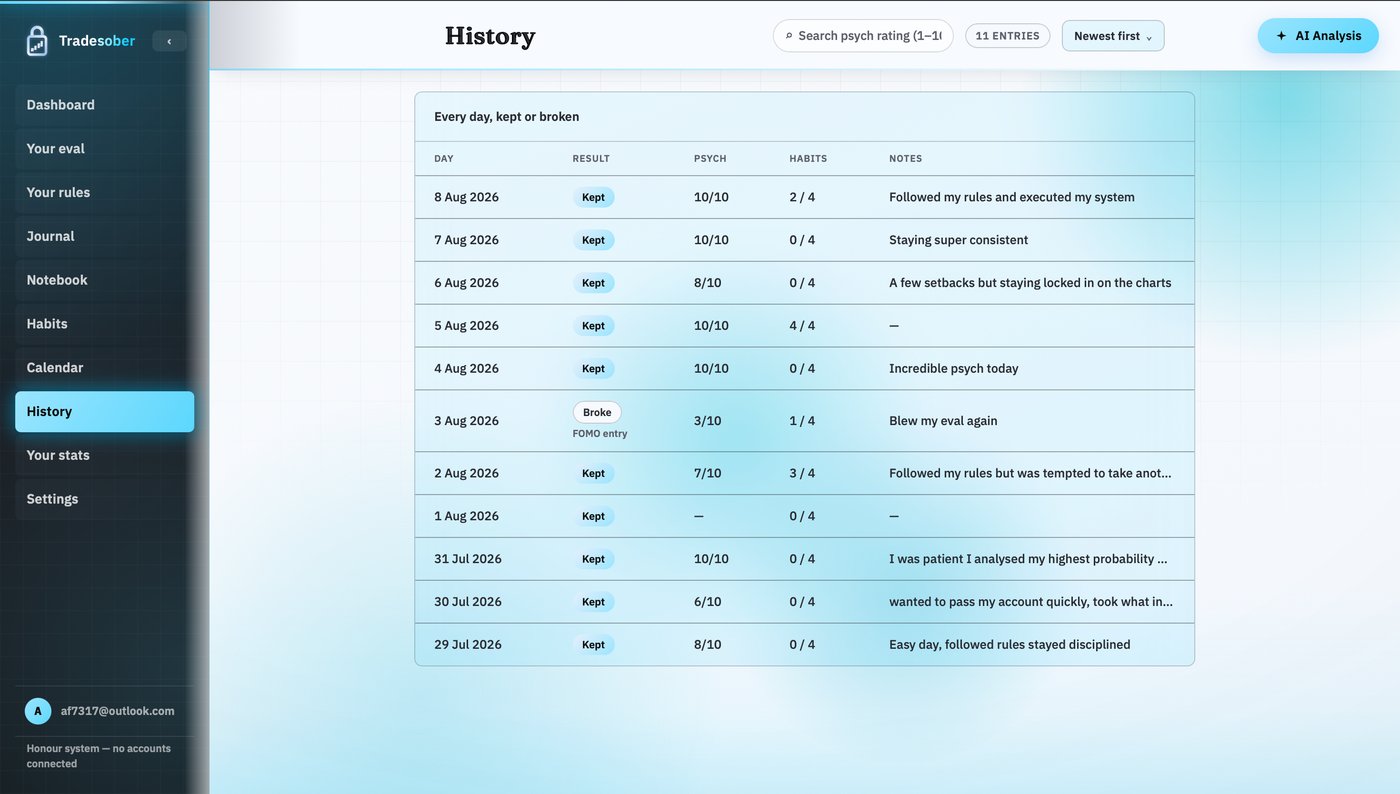Image resolution: width=1400 pixels, height=794 pixels.
Task: Click psych 8/10 in the 6 Aug row
Action: [x=708, y=283]
